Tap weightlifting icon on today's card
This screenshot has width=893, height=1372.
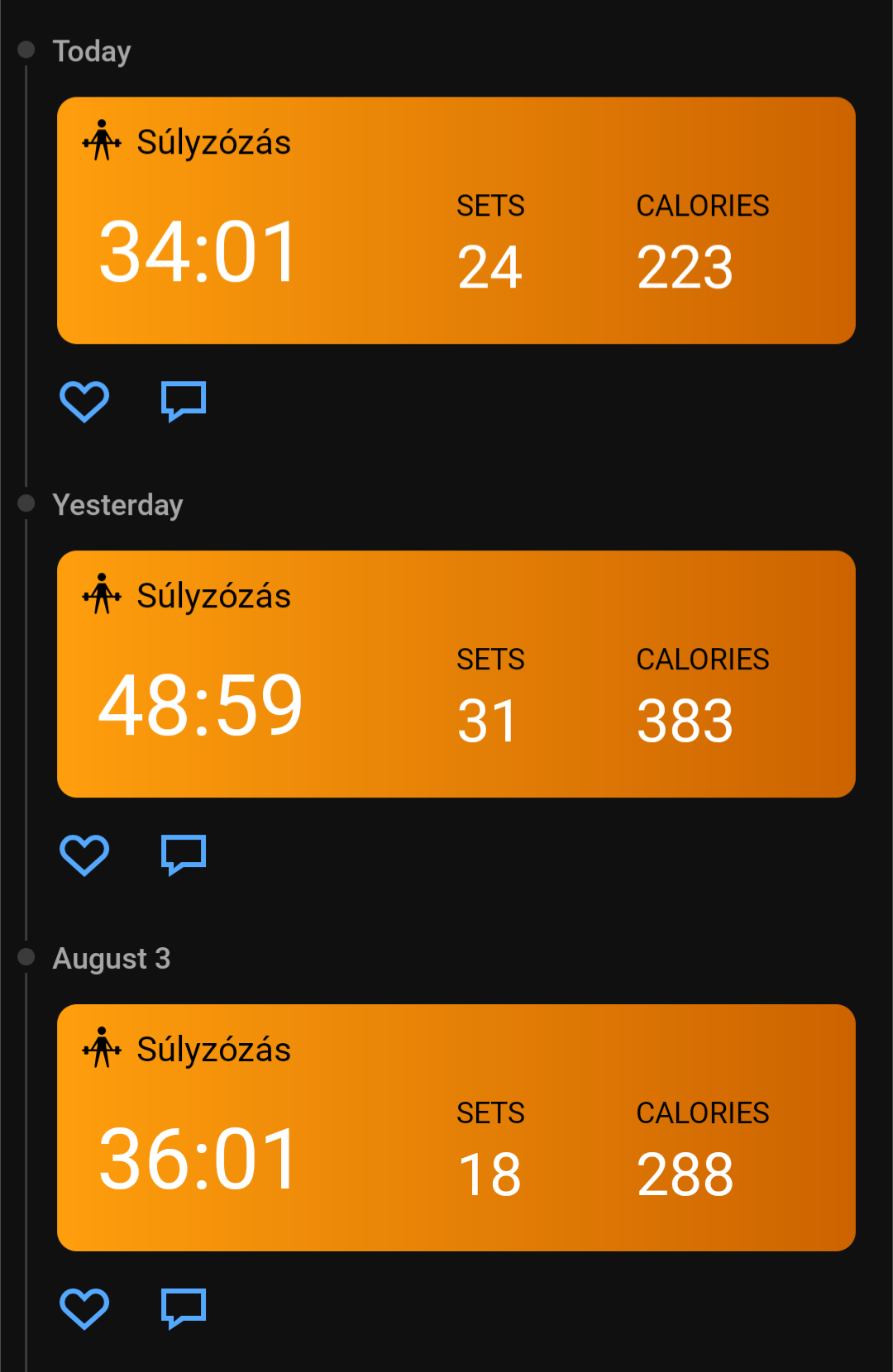(102, 141)
